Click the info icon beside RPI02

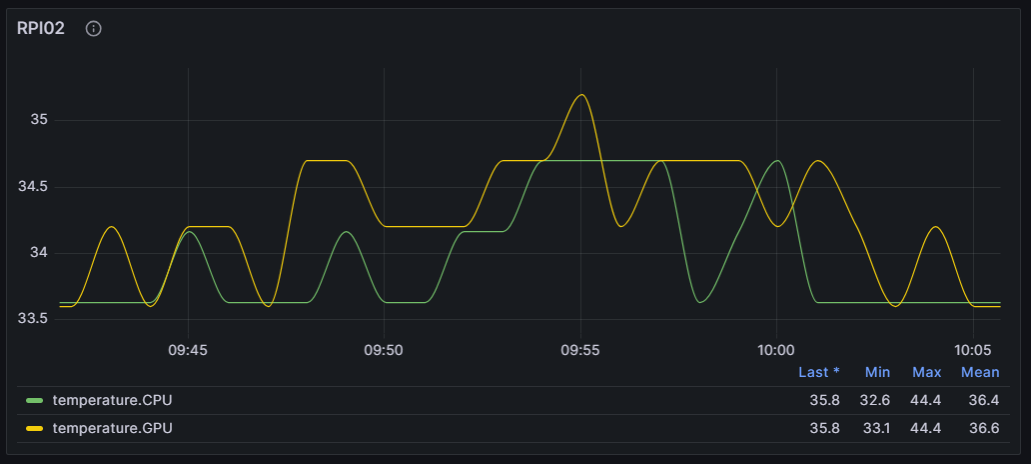pos(94,29)
